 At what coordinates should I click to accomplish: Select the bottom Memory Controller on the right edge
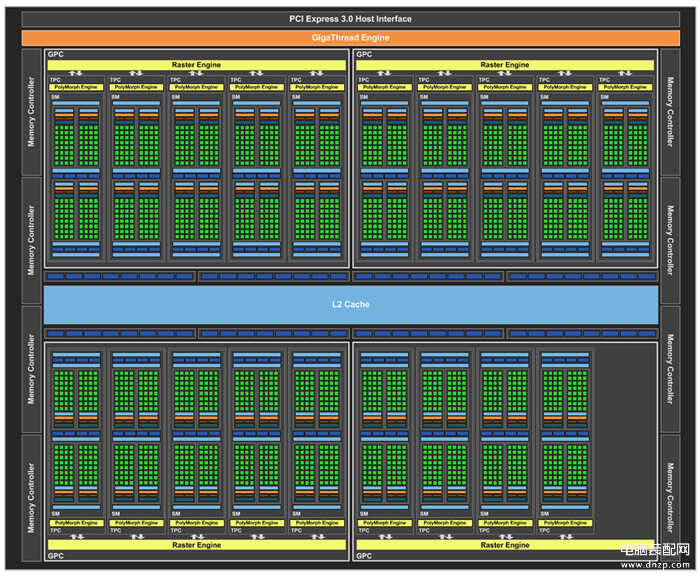pyautogui.click(x=670, y=498)
